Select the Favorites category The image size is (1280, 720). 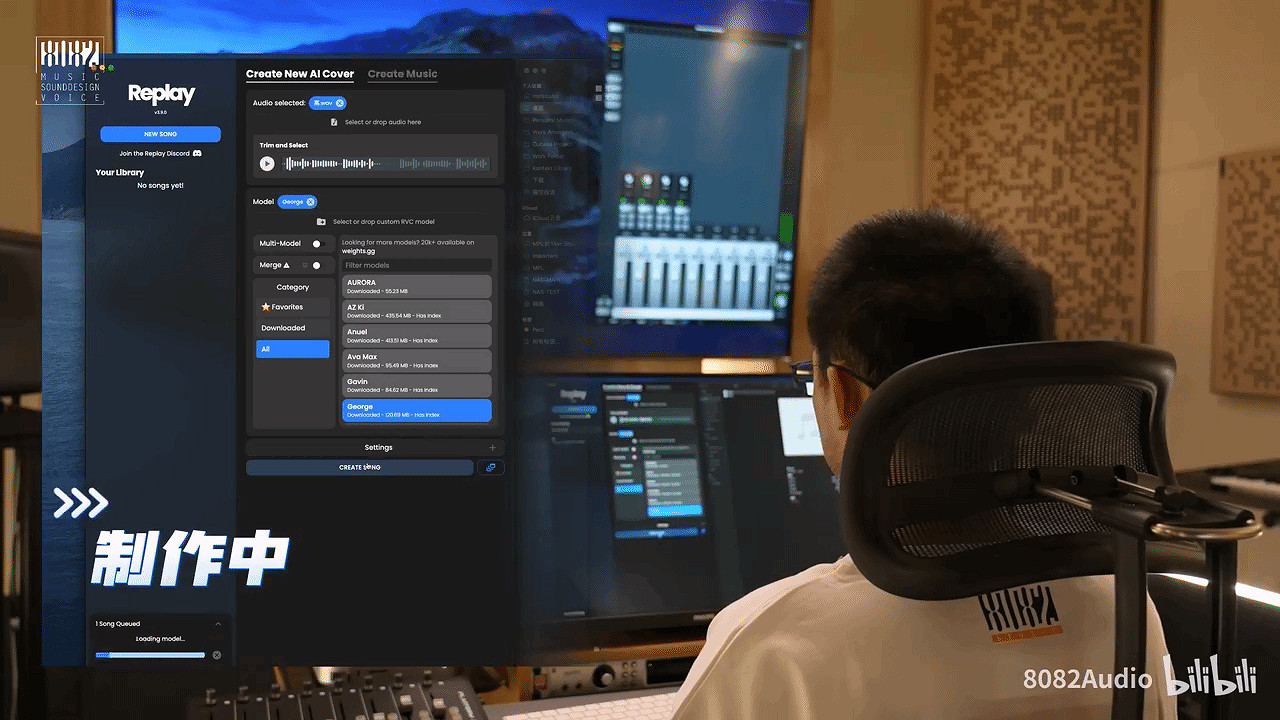pyautogui.click(x=292, y=307)
